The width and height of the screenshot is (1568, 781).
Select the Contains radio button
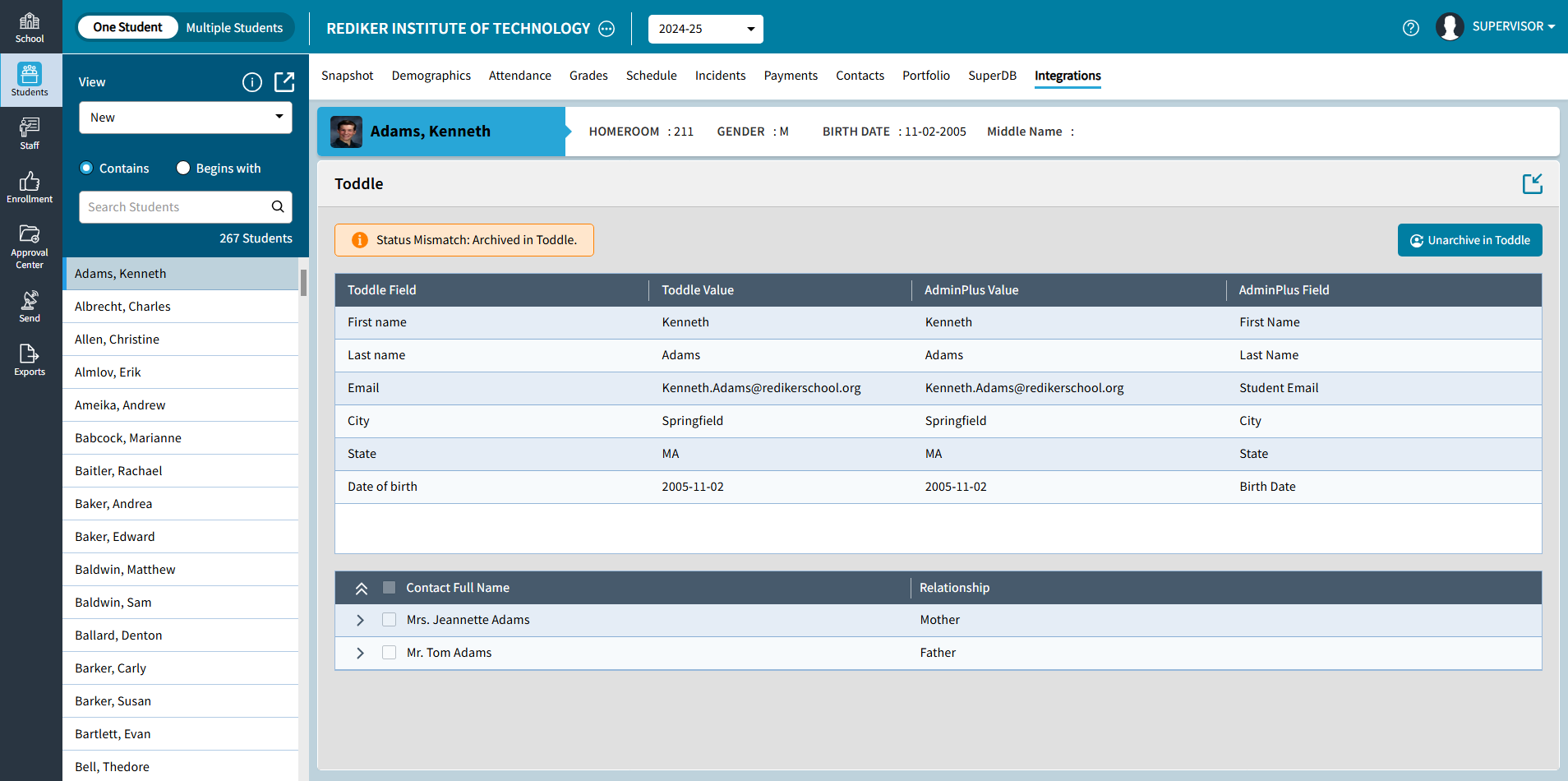pos(86,168)
